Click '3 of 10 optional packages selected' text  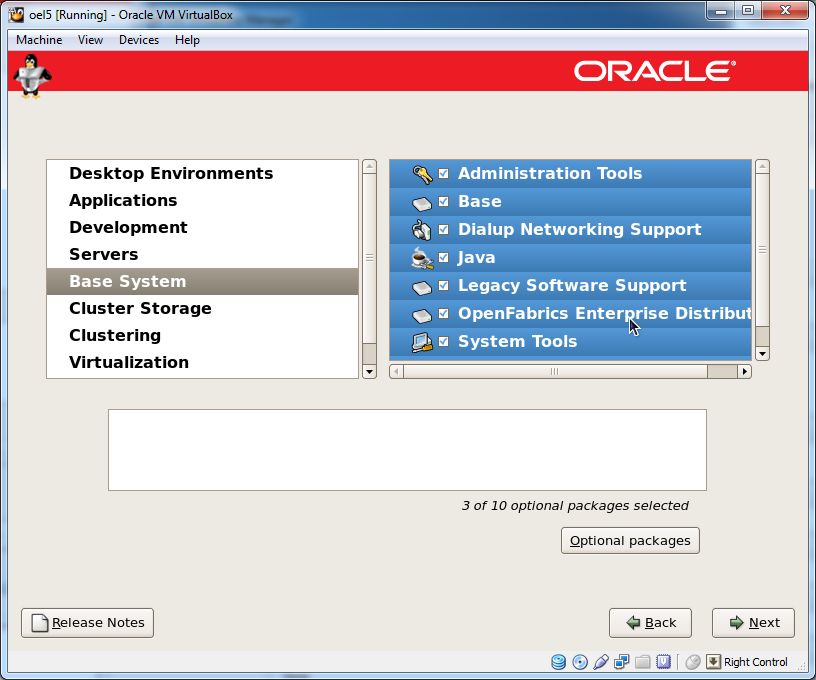pos(575,506)
